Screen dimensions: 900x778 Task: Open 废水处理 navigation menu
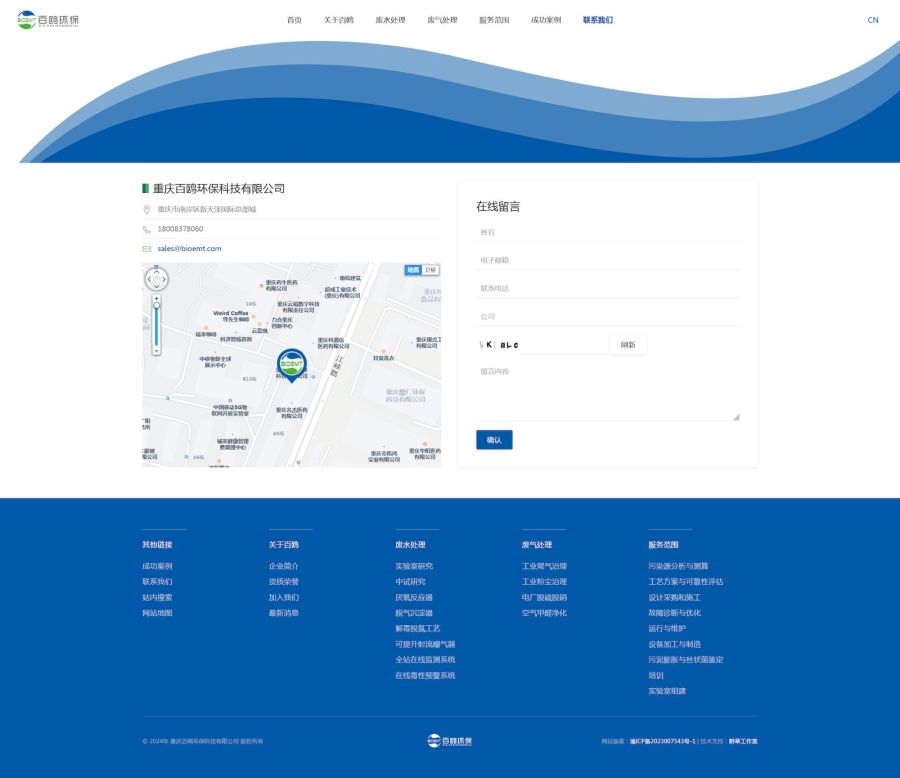click(x=390, y=20)
